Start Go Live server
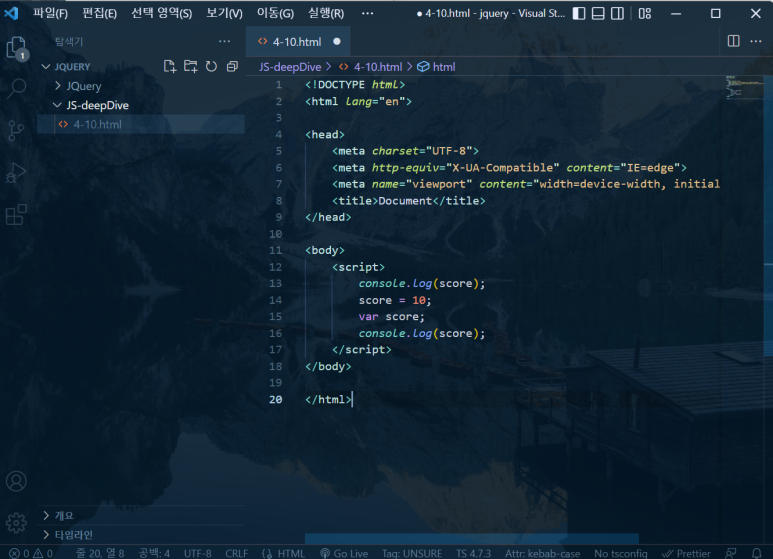 point(344,554)
